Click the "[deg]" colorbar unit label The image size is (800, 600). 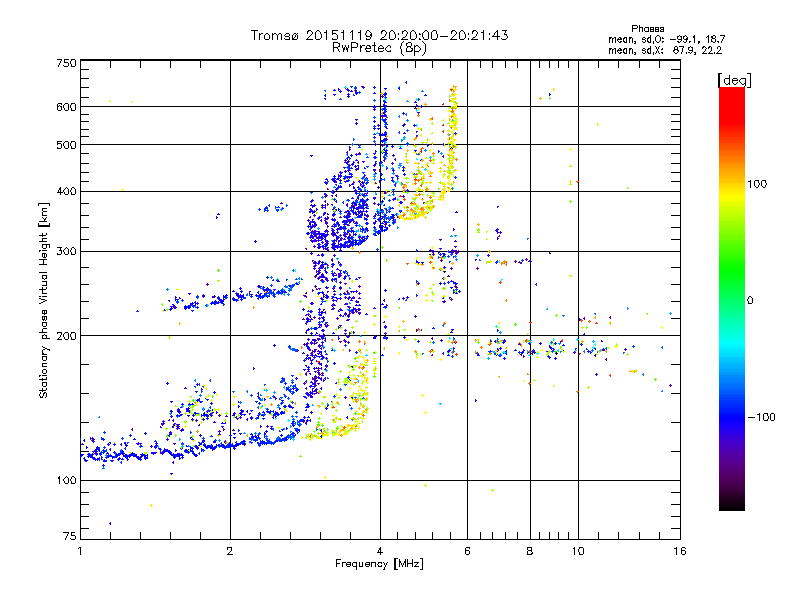[x=734, y=80]
